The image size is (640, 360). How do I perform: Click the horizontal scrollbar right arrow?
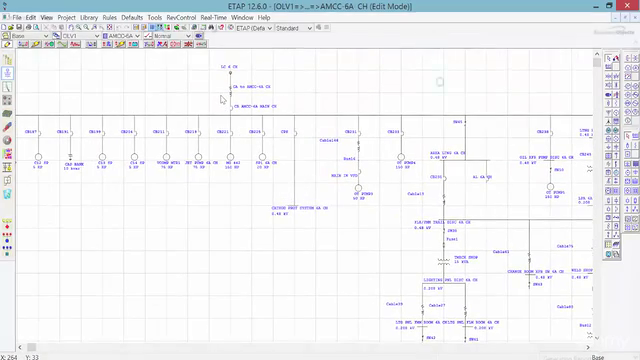point(588,347)
